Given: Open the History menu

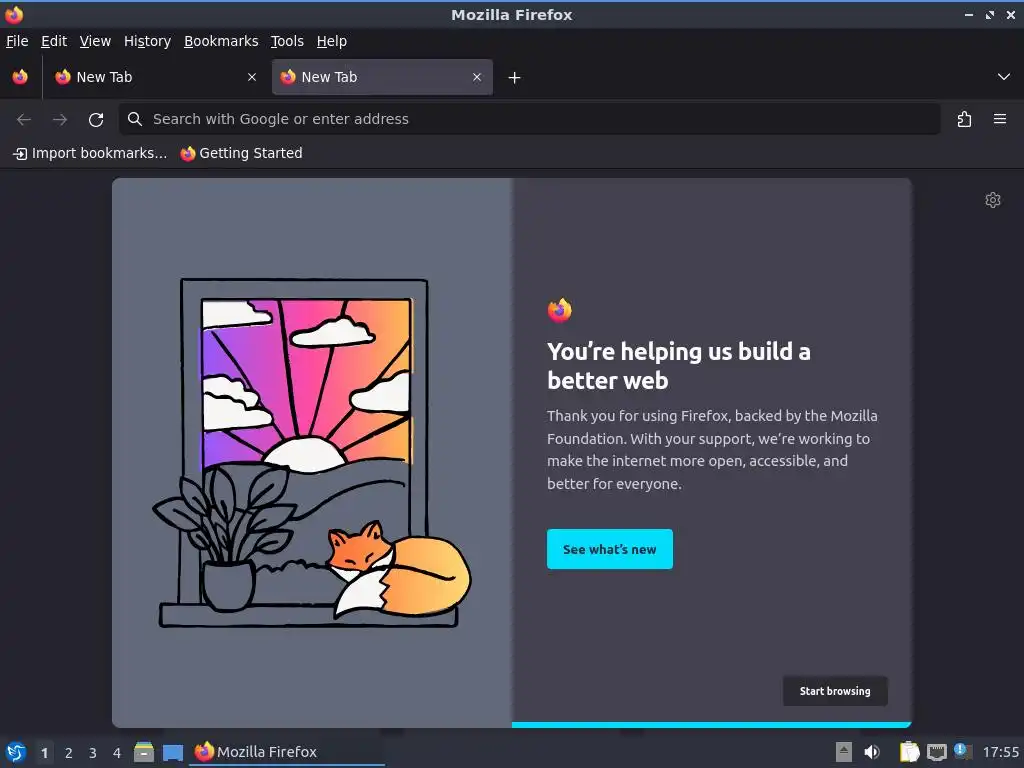Looking at the screenshot, I should [x=147, y=41].
